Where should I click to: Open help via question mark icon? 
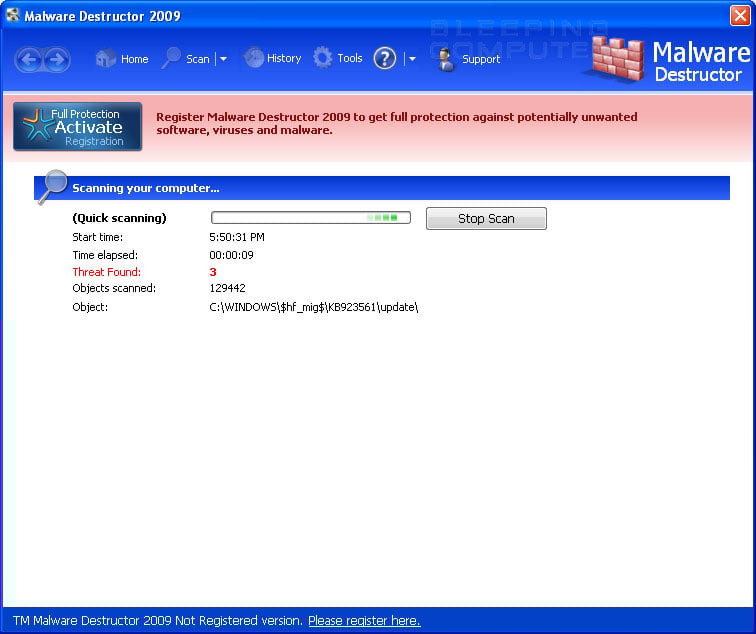(385, 58)
